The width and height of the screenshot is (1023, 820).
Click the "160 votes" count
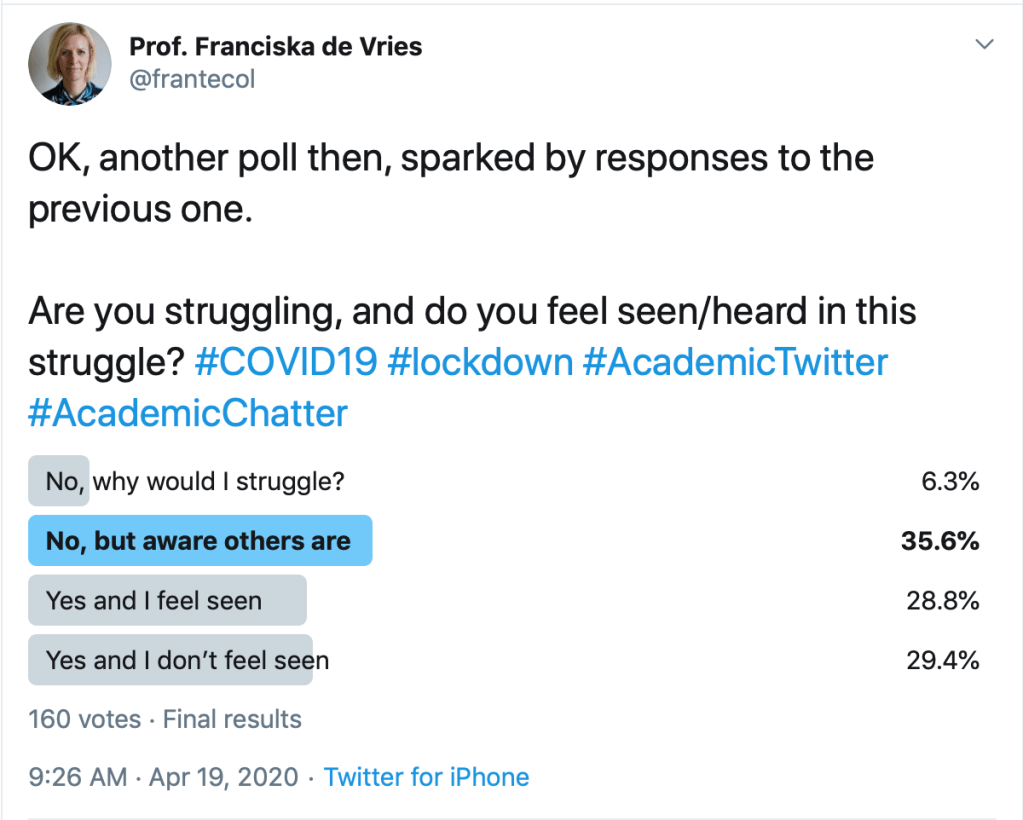pyautogui.click(x=84, y=719)
